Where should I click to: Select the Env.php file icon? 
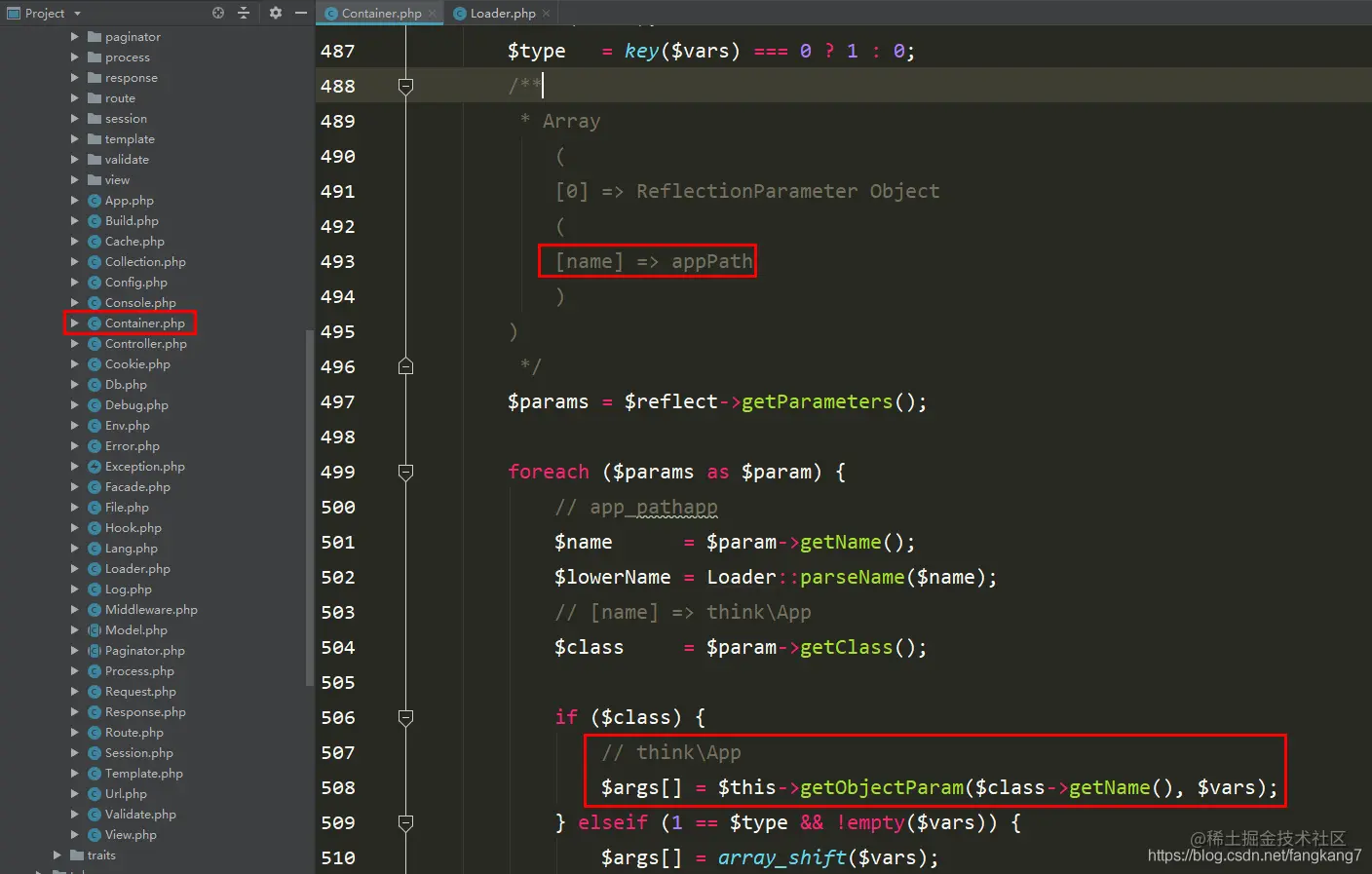pos(95,426)
